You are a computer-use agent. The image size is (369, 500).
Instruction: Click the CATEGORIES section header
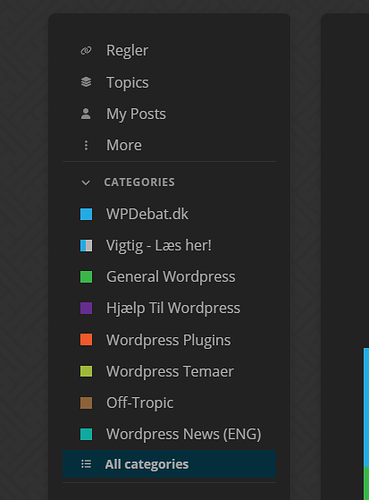(139, 182)
